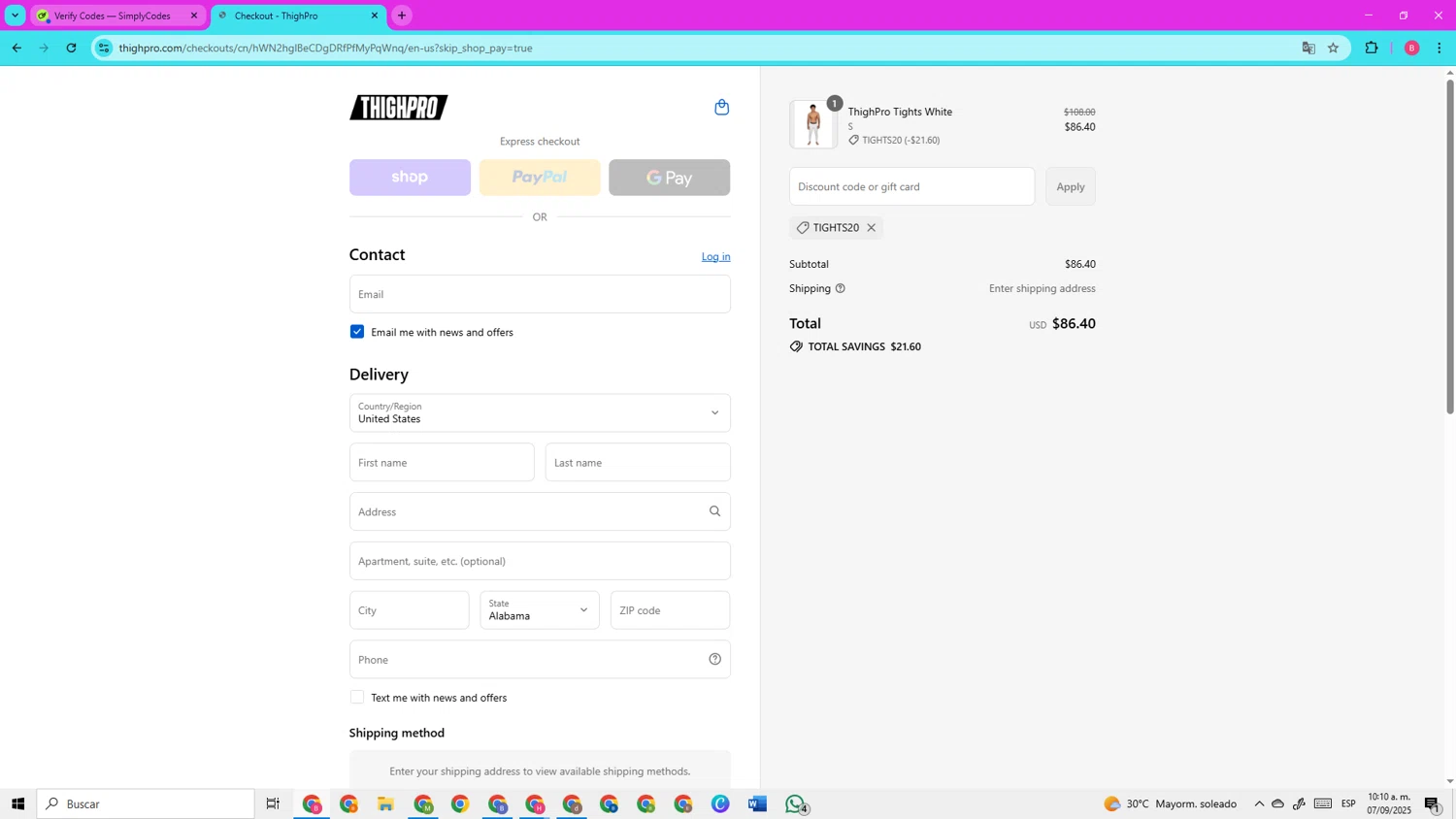Switch the ESP input language indicator

coord(1348,803)
